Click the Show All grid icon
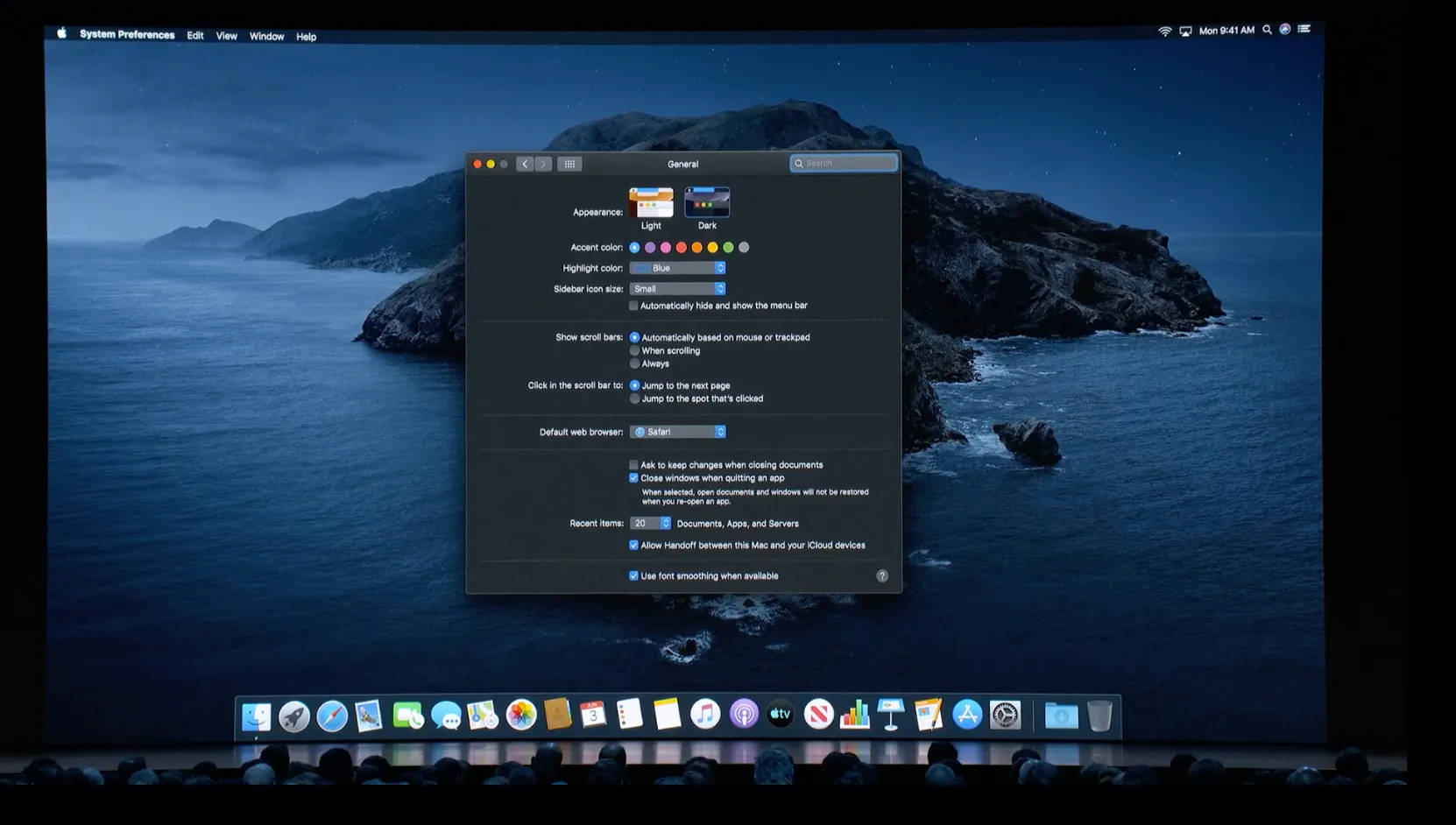 point(569,164)
